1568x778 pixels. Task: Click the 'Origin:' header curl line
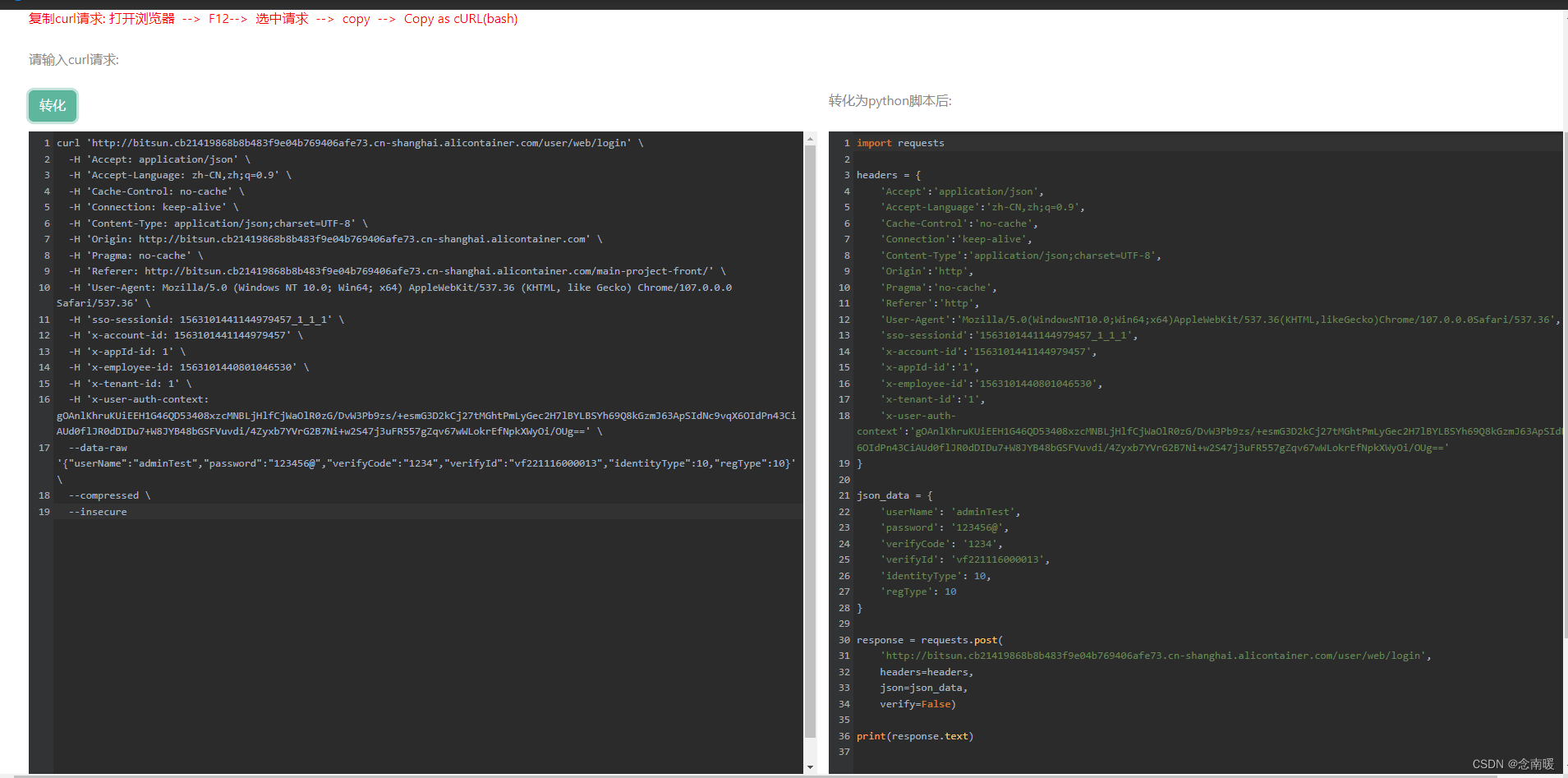tap(335, 239)
